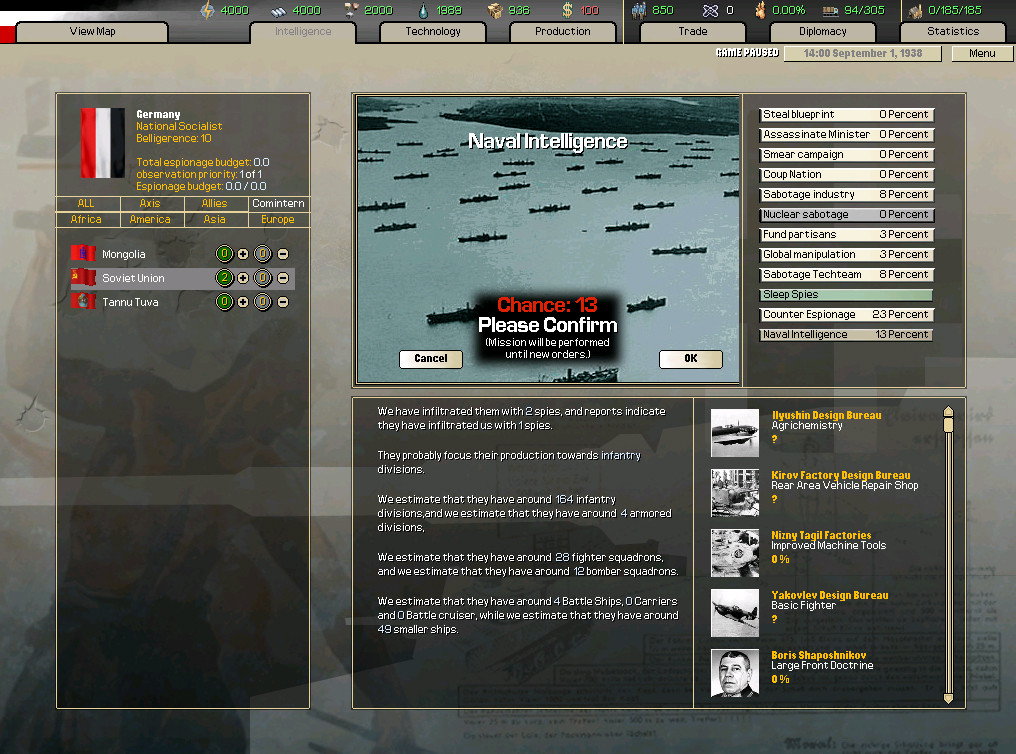Select the Steal blueprint mission
Viewport: 1016px width, 754px height.
846,115
